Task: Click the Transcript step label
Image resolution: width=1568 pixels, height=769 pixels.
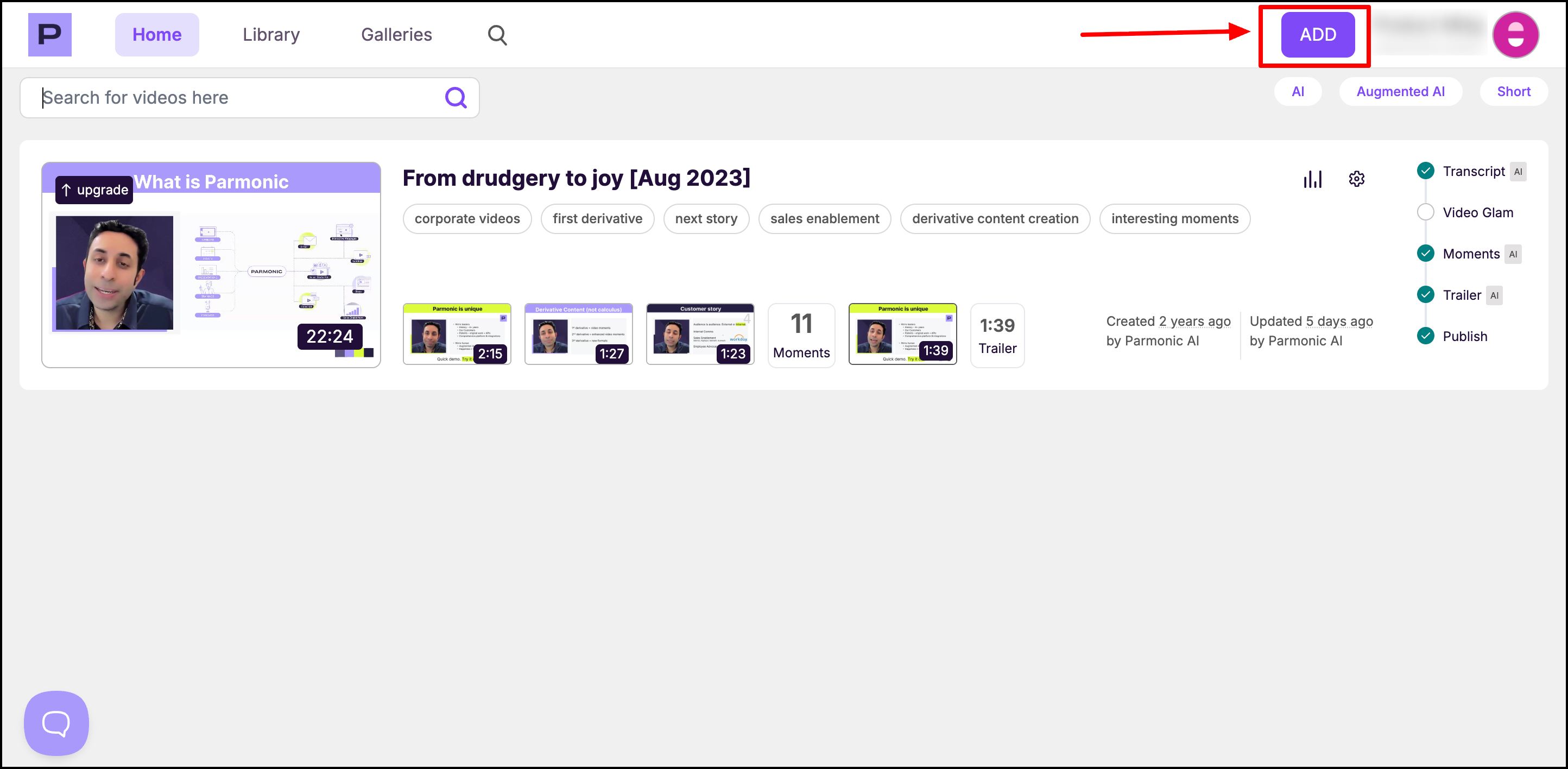Action: pos(1474,171)
